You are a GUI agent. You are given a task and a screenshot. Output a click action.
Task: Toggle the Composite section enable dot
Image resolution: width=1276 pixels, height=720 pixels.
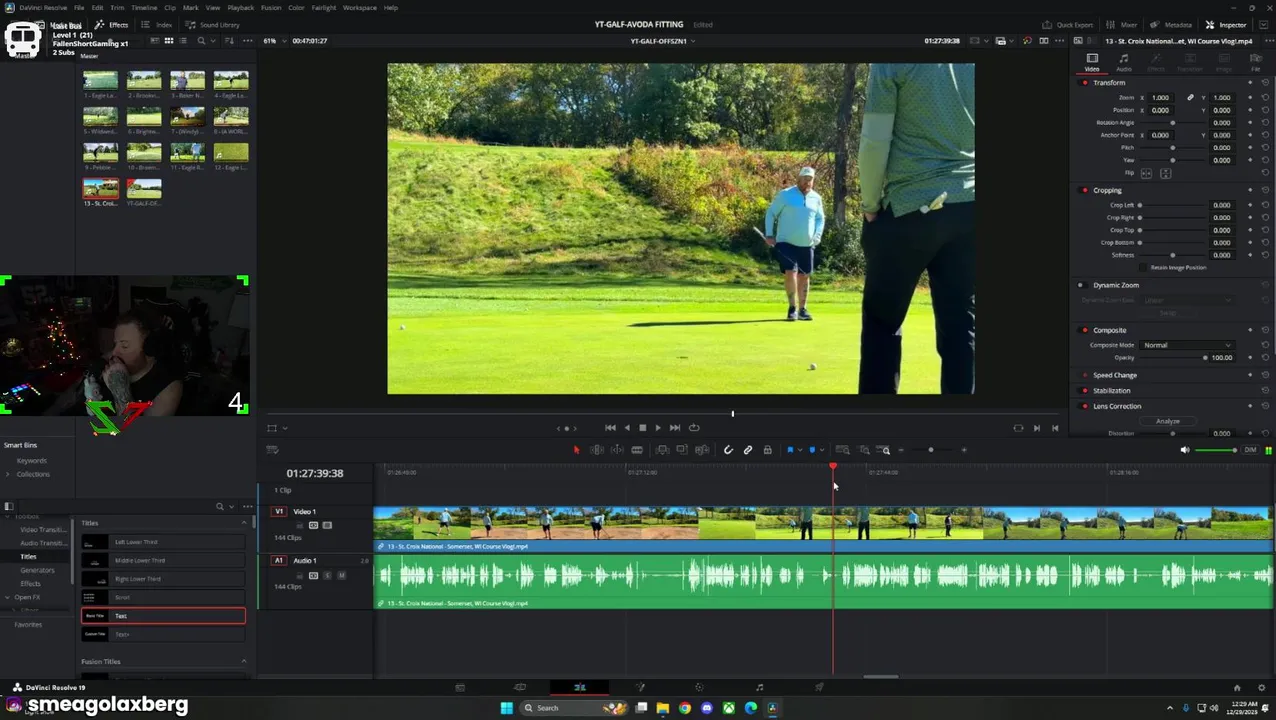tap(1085, 330)
